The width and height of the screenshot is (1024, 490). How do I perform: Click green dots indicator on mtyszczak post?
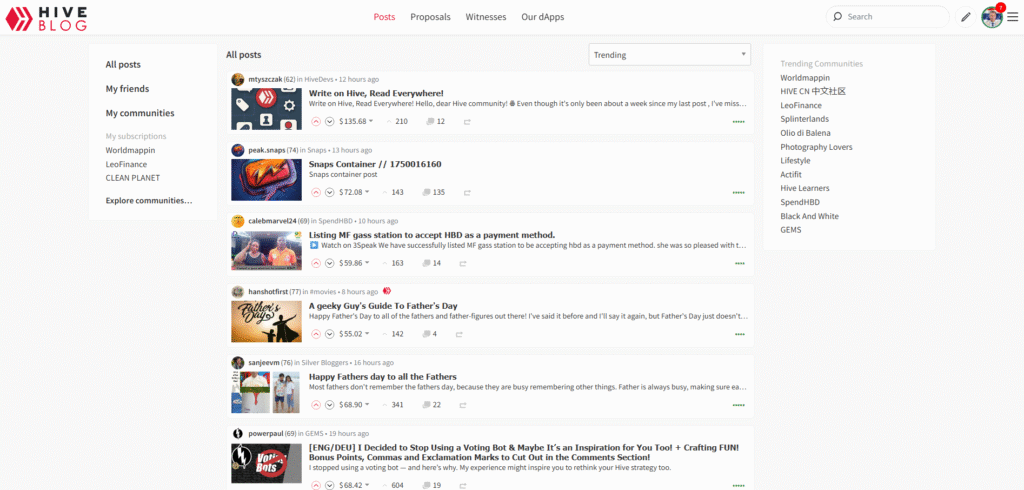[x=739, y=122]
